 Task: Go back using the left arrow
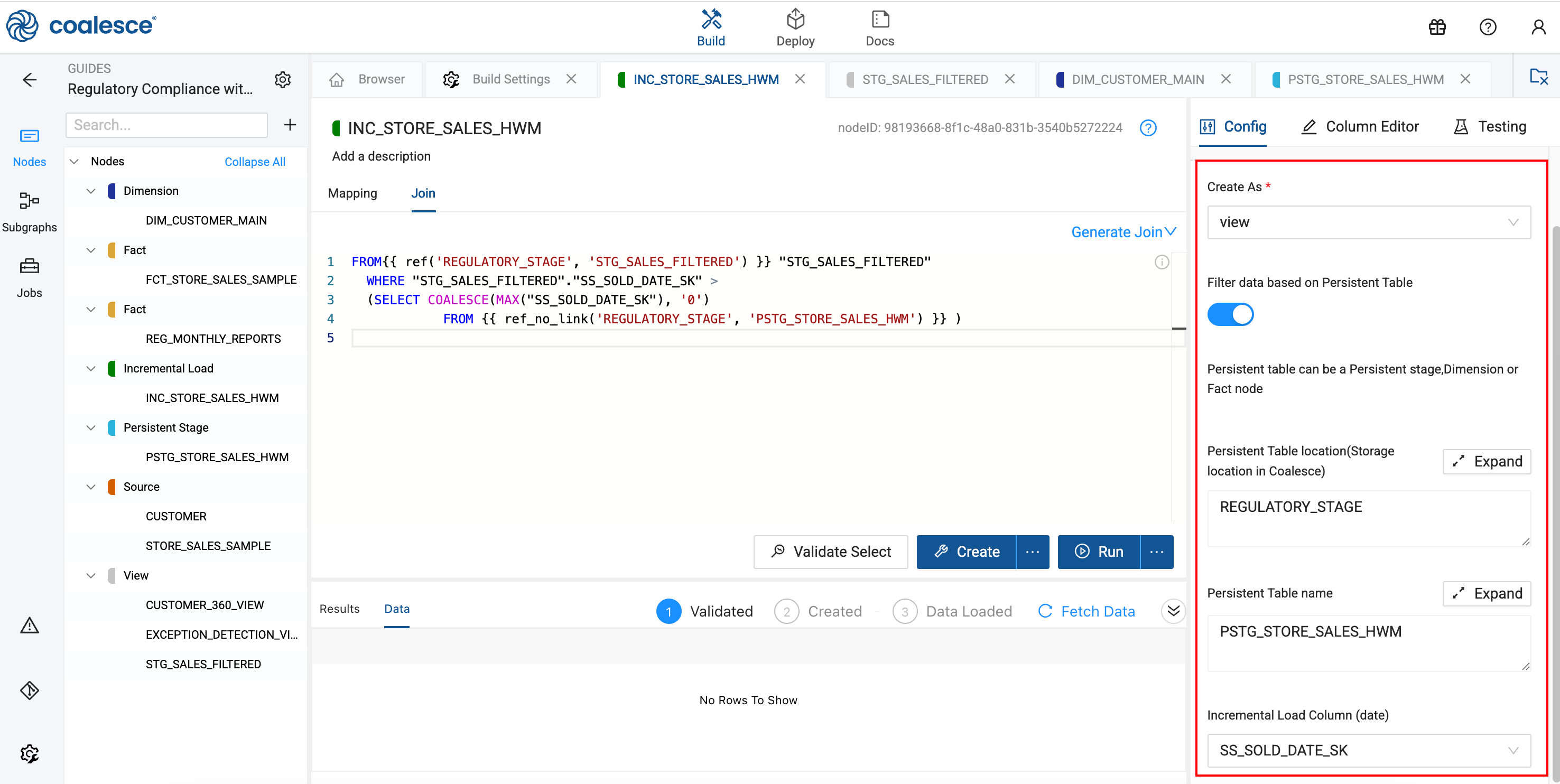pyautogui.click(x=29, y=79)
